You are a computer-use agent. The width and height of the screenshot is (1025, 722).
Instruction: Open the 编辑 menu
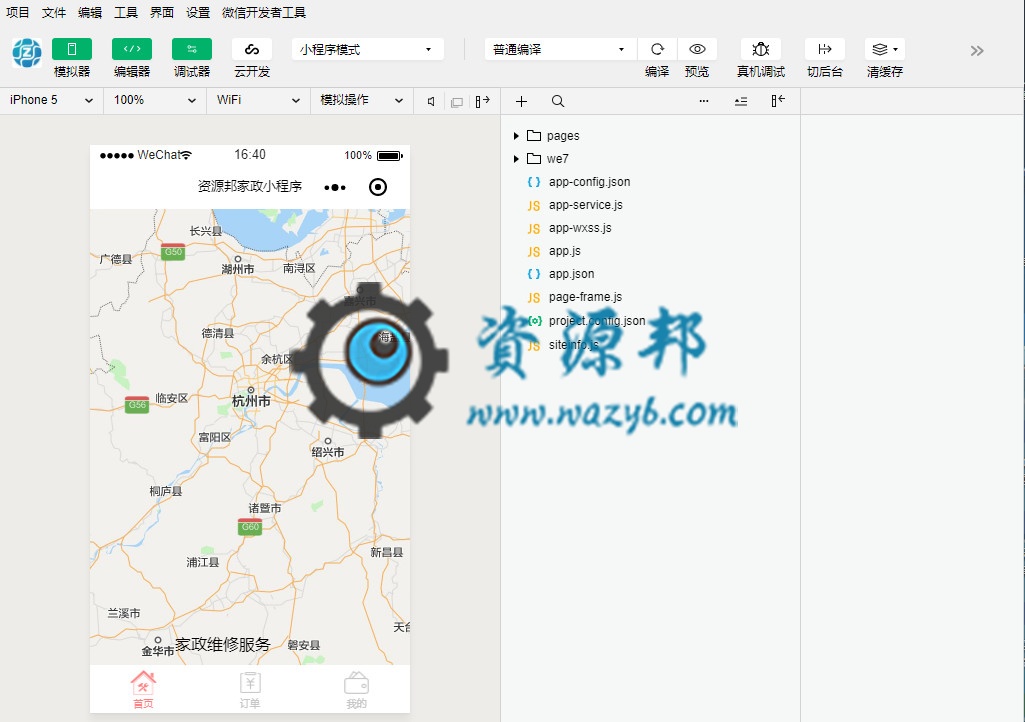90,12
